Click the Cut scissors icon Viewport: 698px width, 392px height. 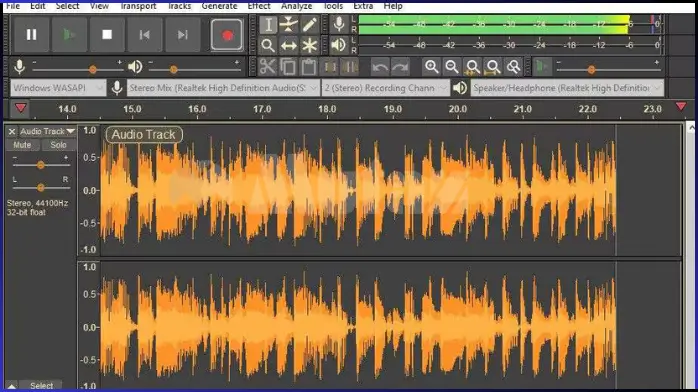[268, 67]
